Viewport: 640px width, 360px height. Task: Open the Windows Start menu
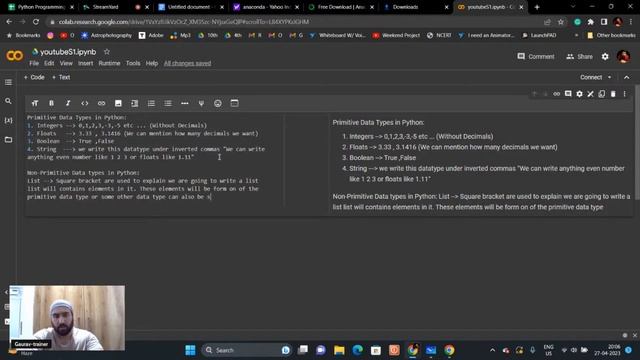click(190, 350)
